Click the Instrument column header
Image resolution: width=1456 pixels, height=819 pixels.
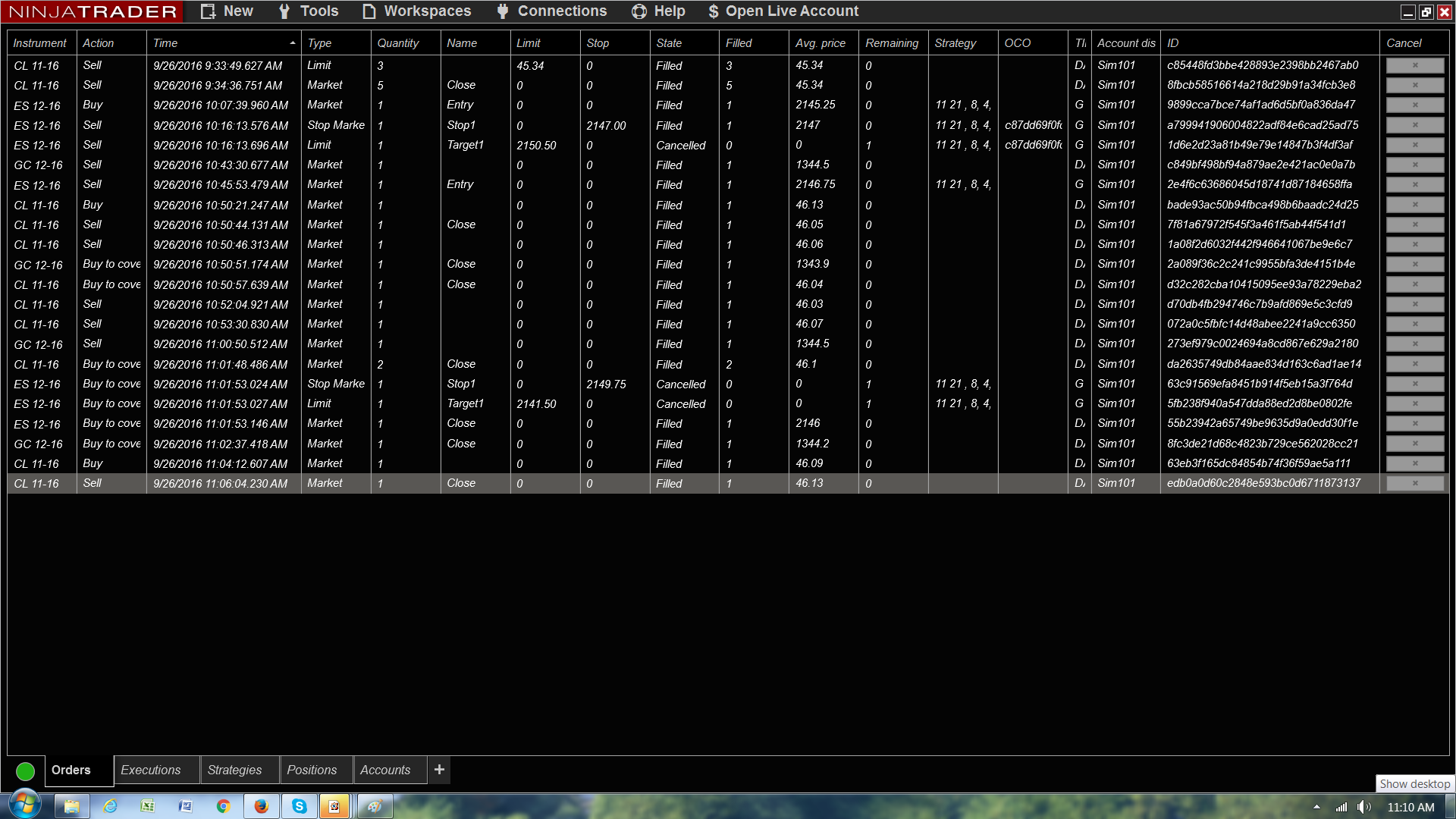(x=40, y=43)
